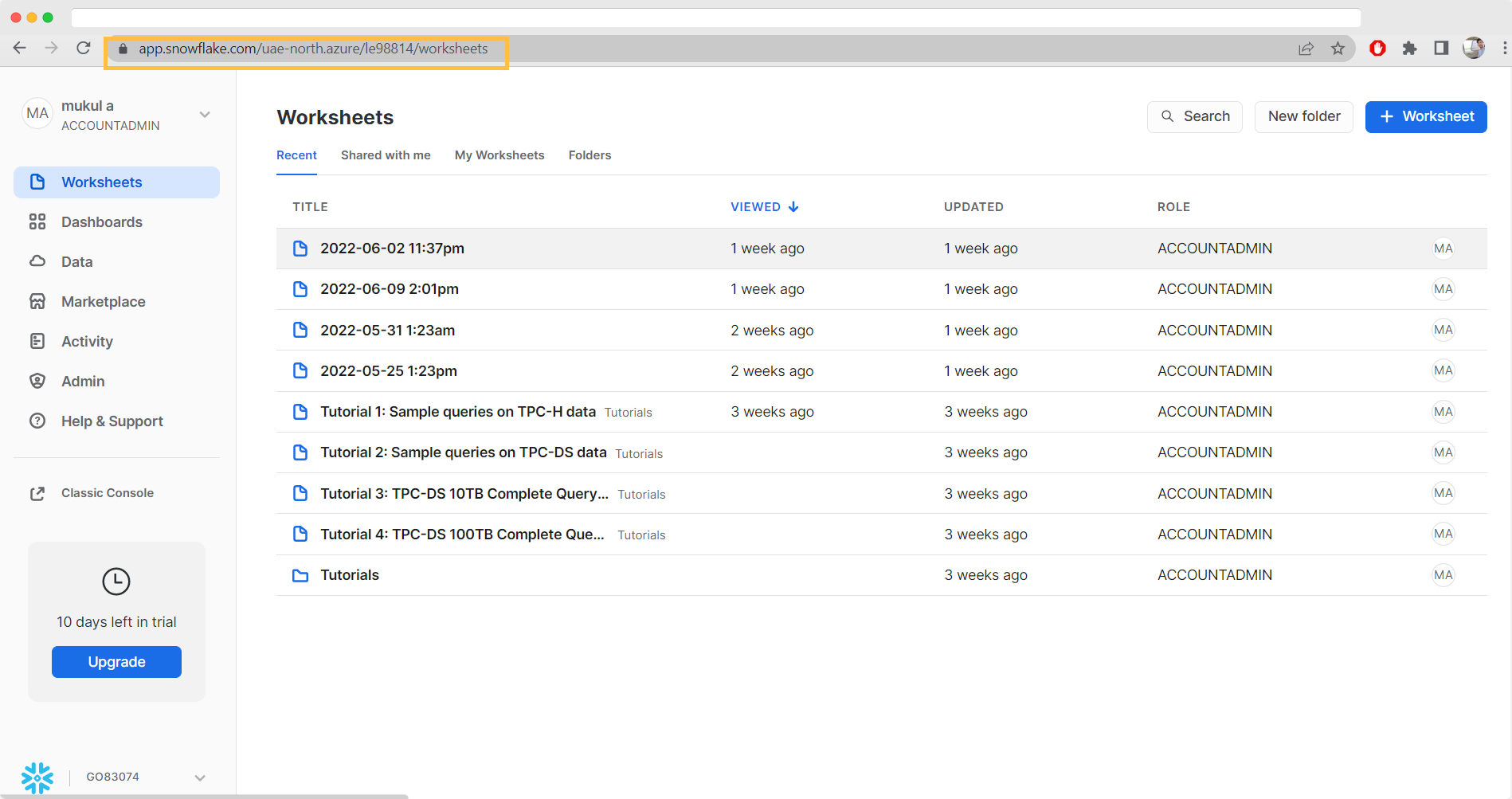Switch to the Folders tab
Viewport: 1512px width, 799px height.
(590, 155)
